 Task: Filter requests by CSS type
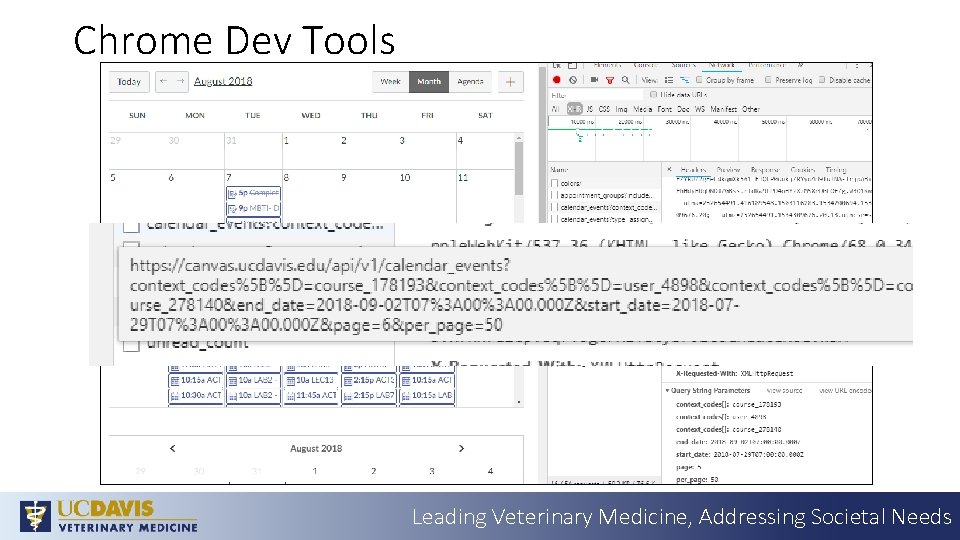[604, 109]
